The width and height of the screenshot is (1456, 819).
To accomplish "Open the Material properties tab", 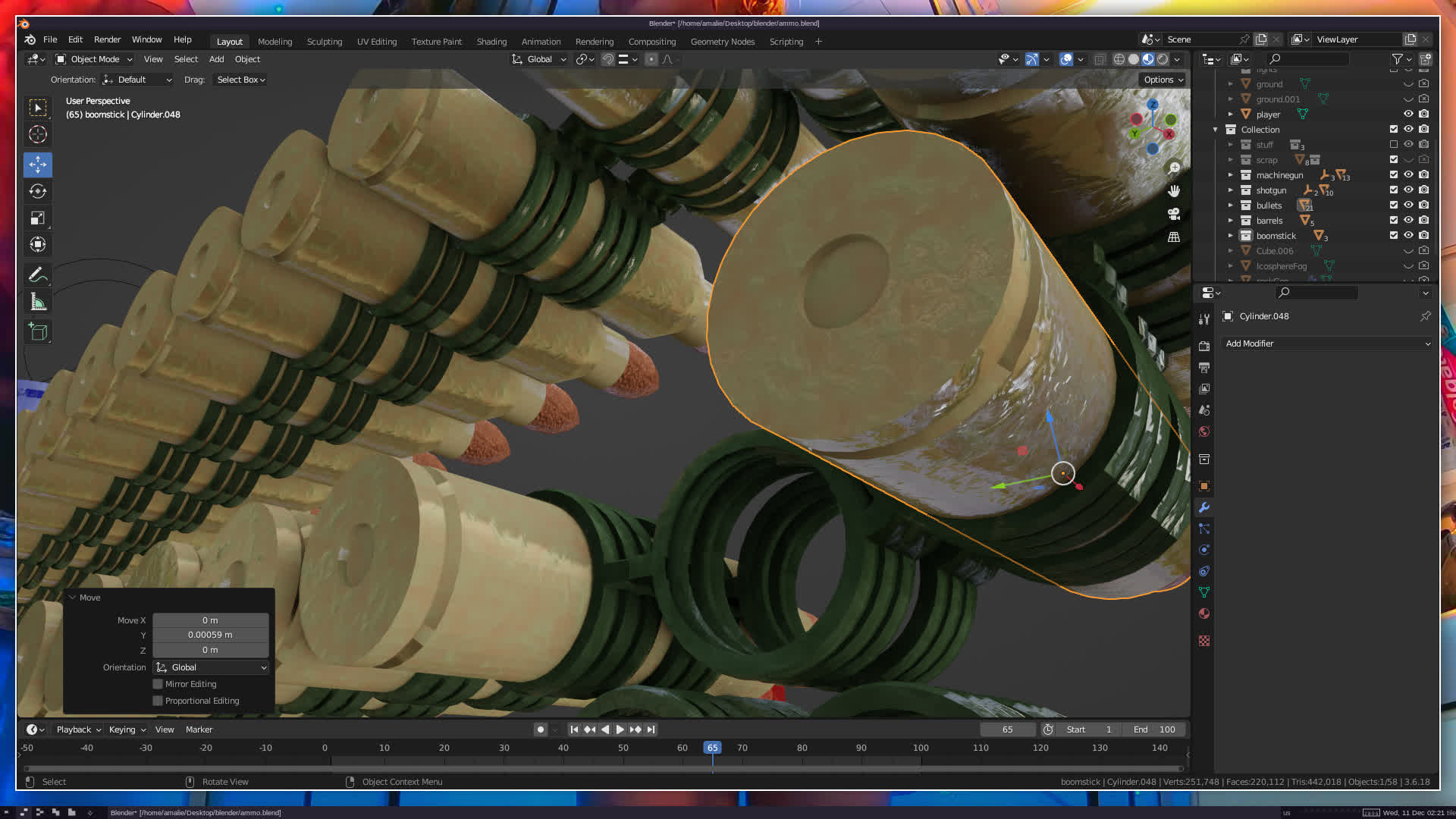I will (1204, 613).
